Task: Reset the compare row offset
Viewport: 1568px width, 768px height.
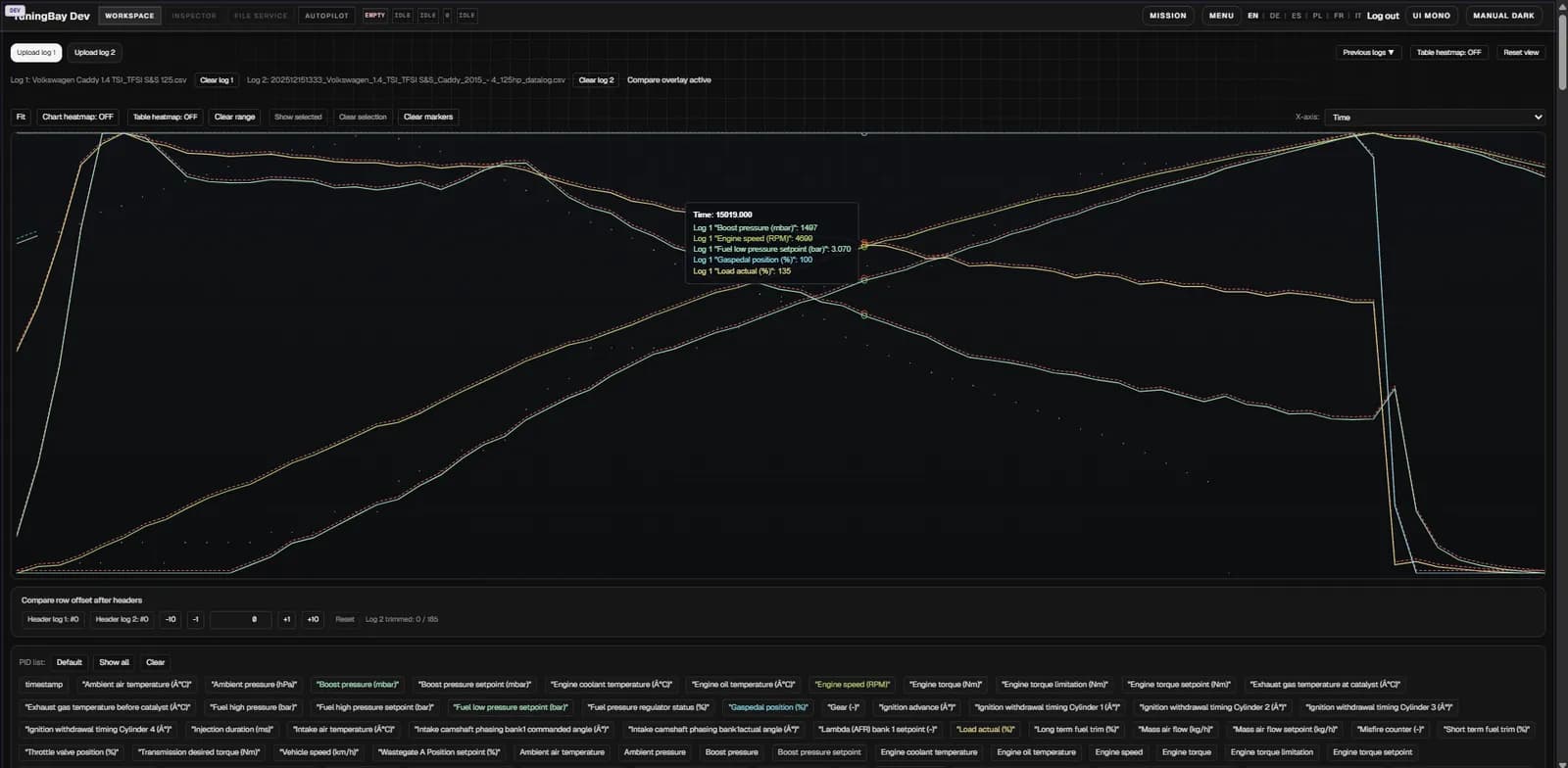Action: click(x=345, y=619)
